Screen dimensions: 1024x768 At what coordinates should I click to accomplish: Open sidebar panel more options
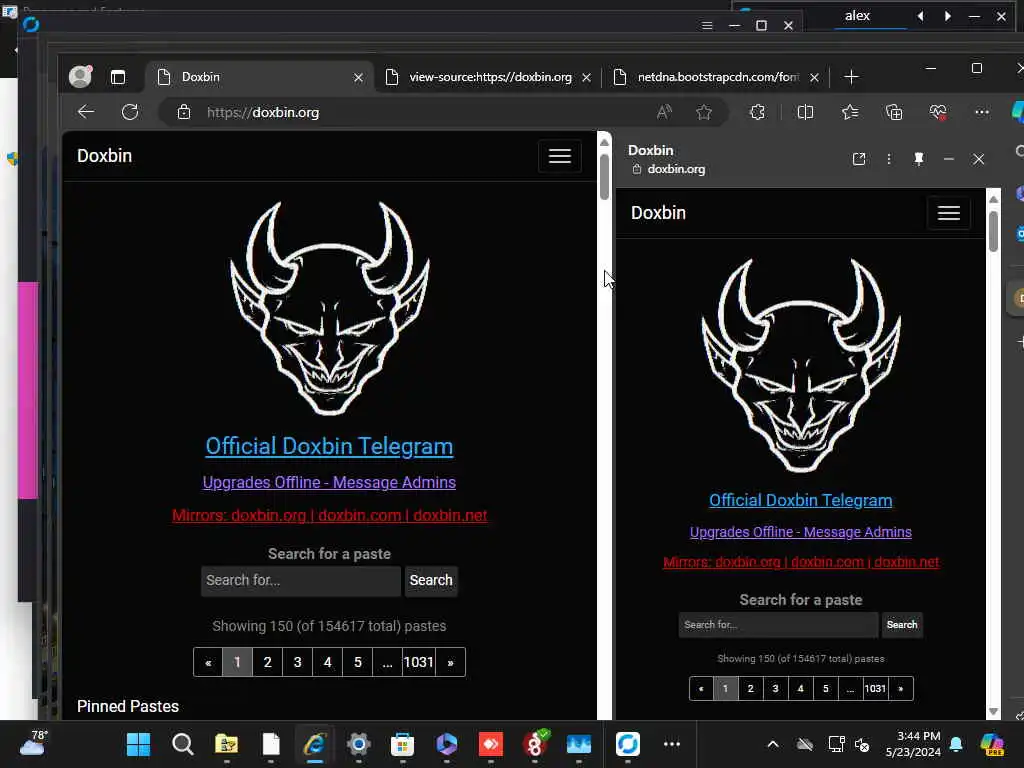[x=889, y=159]
